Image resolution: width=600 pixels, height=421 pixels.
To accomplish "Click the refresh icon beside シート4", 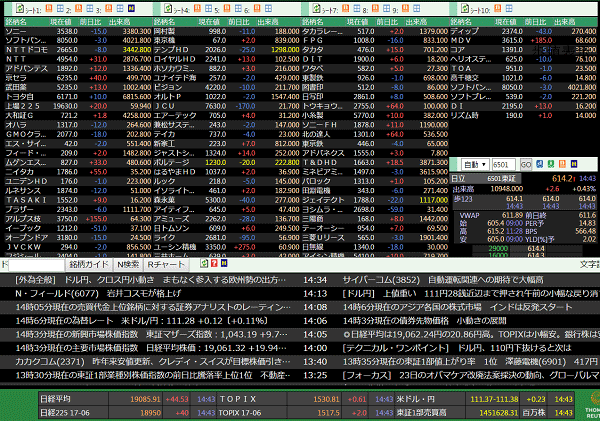I will tap(168, 8).
